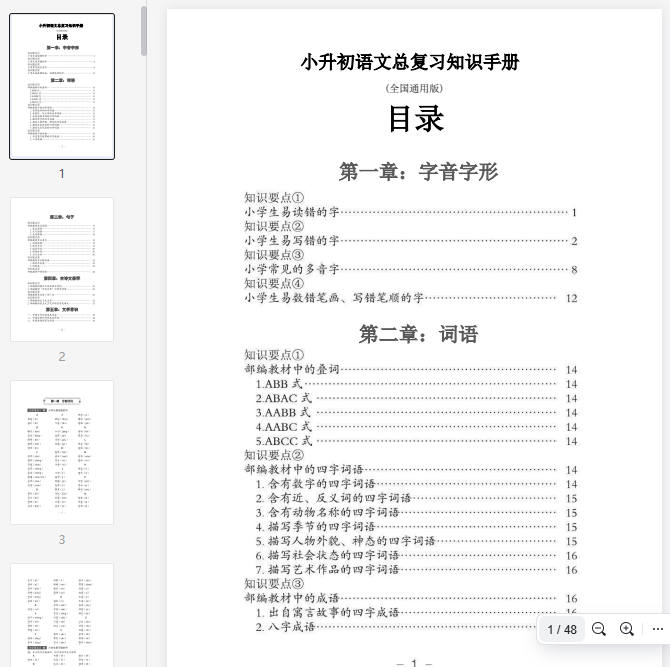Click the '第一章：字音字形' heading
Screen dimensions: 670x667
[418, 171]
